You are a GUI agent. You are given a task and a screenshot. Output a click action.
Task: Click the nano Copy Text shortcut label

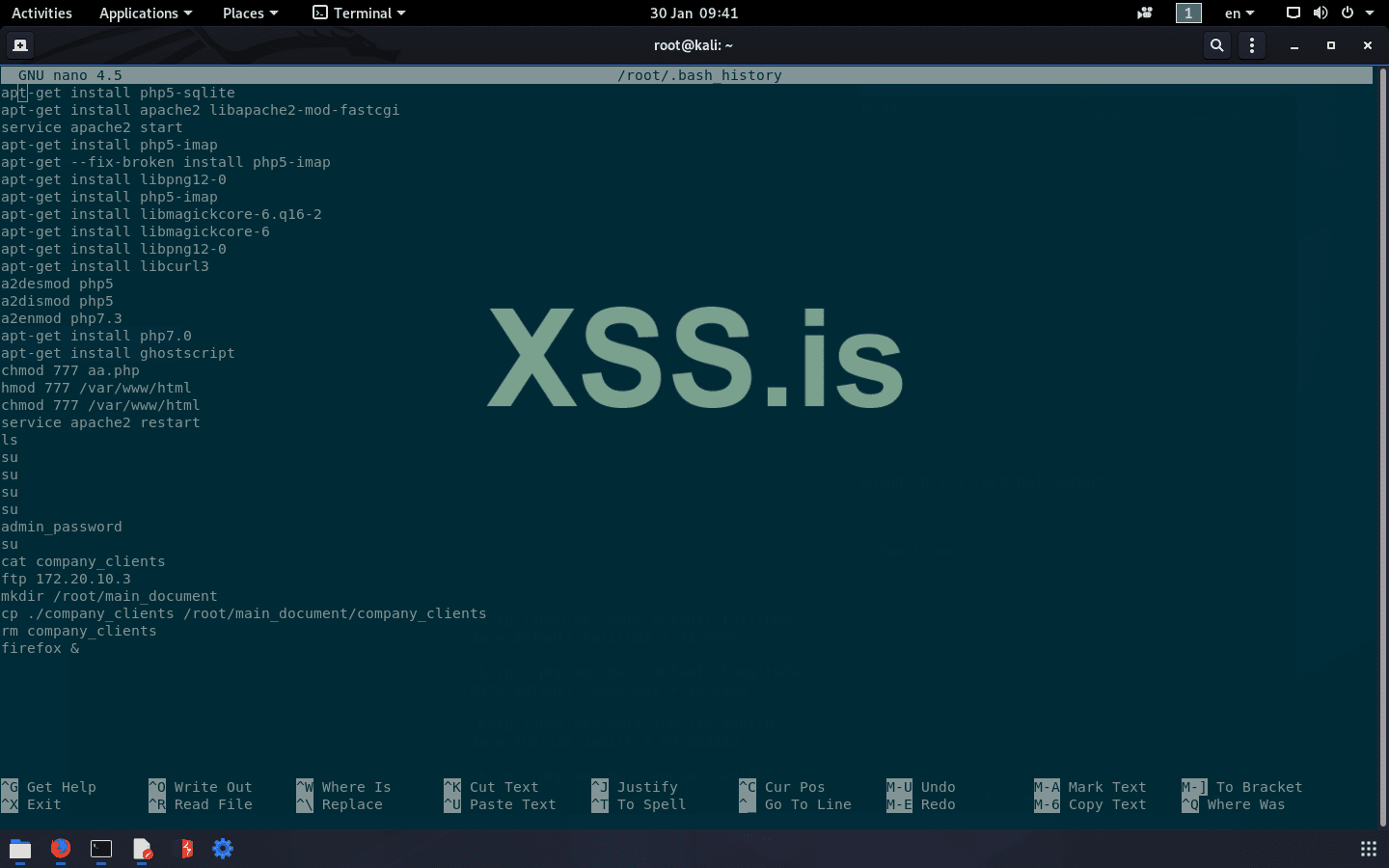pyautogui.click(x=1107, y=804)
